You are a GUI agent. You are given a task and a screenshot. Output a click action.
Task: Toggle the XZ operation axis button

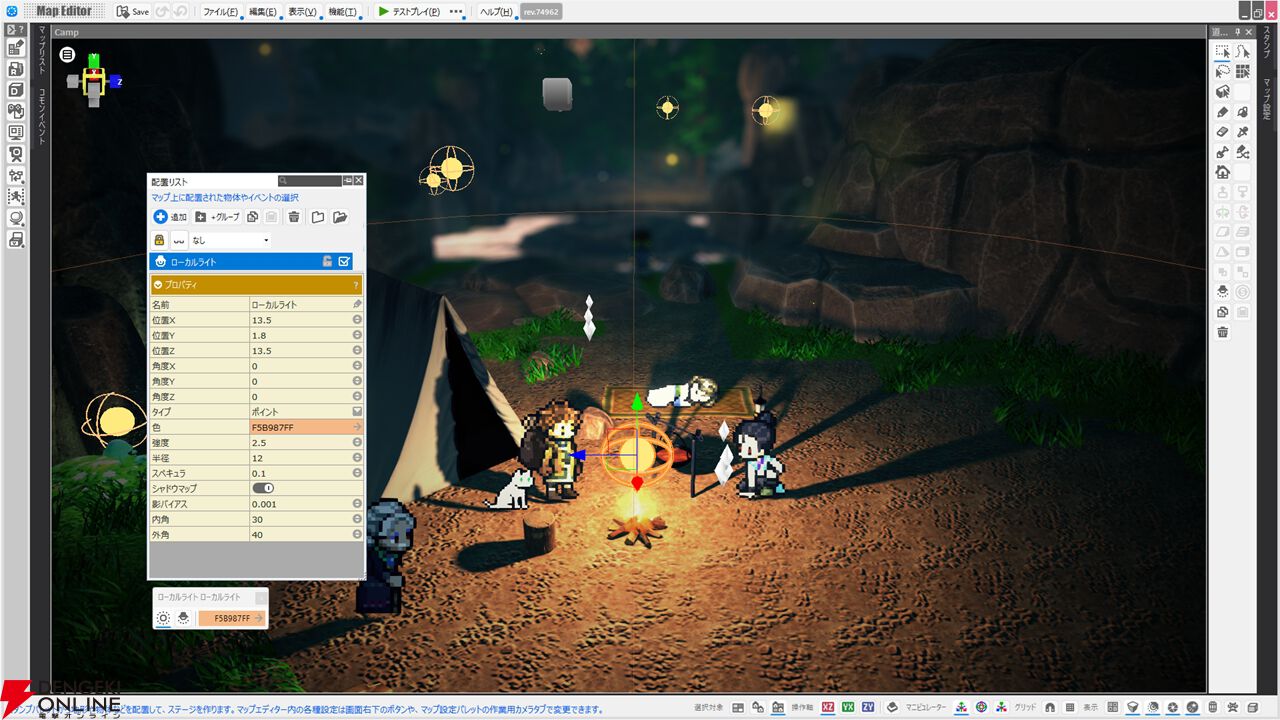coord(828,707)
